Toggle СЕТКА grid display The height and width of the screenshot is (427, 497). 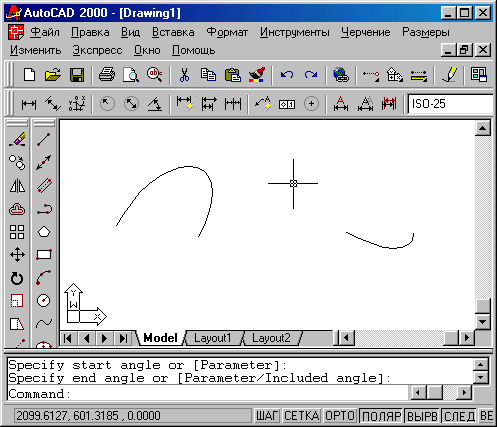coord(302,416)
